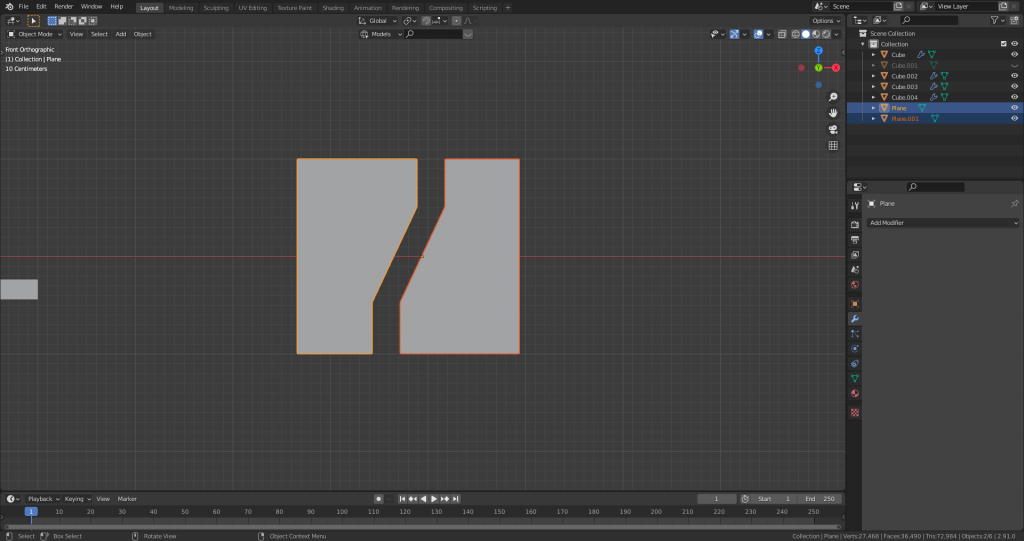
Task: Open the Render menu
Action: [x=63, y=7]
